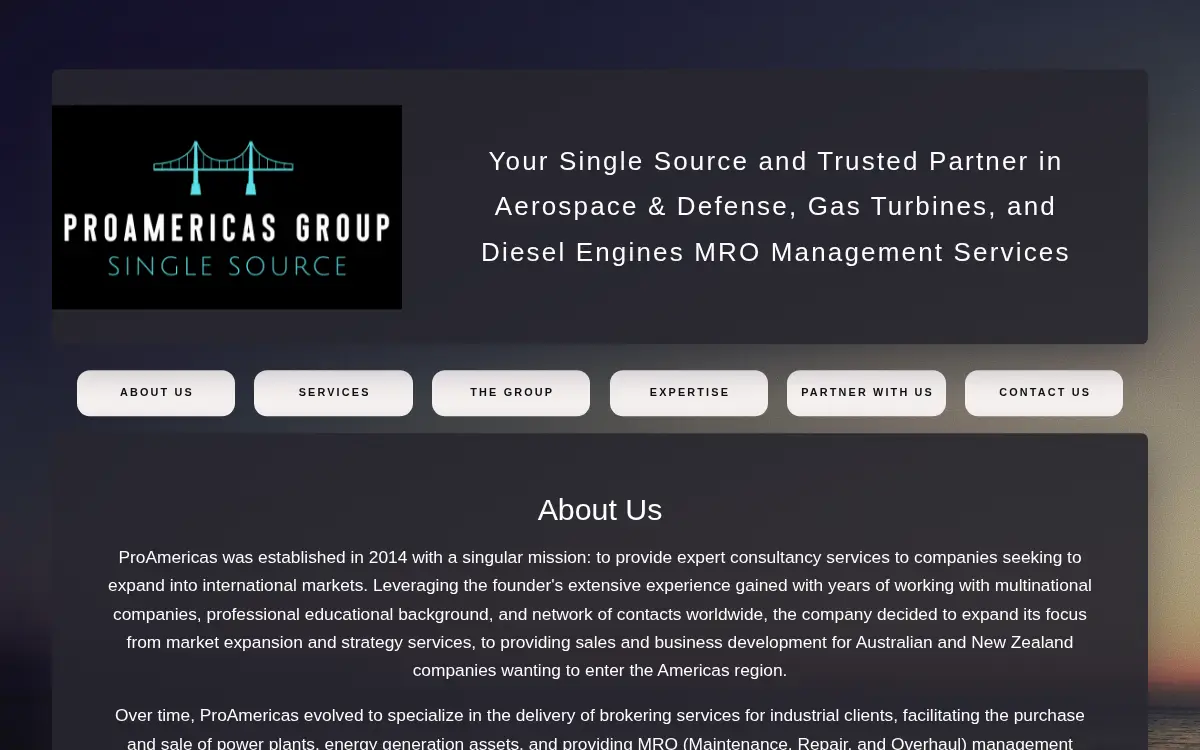1200x750 pixels.
Task: Open the Contact Us button
Action: (x=1044, y=393)
